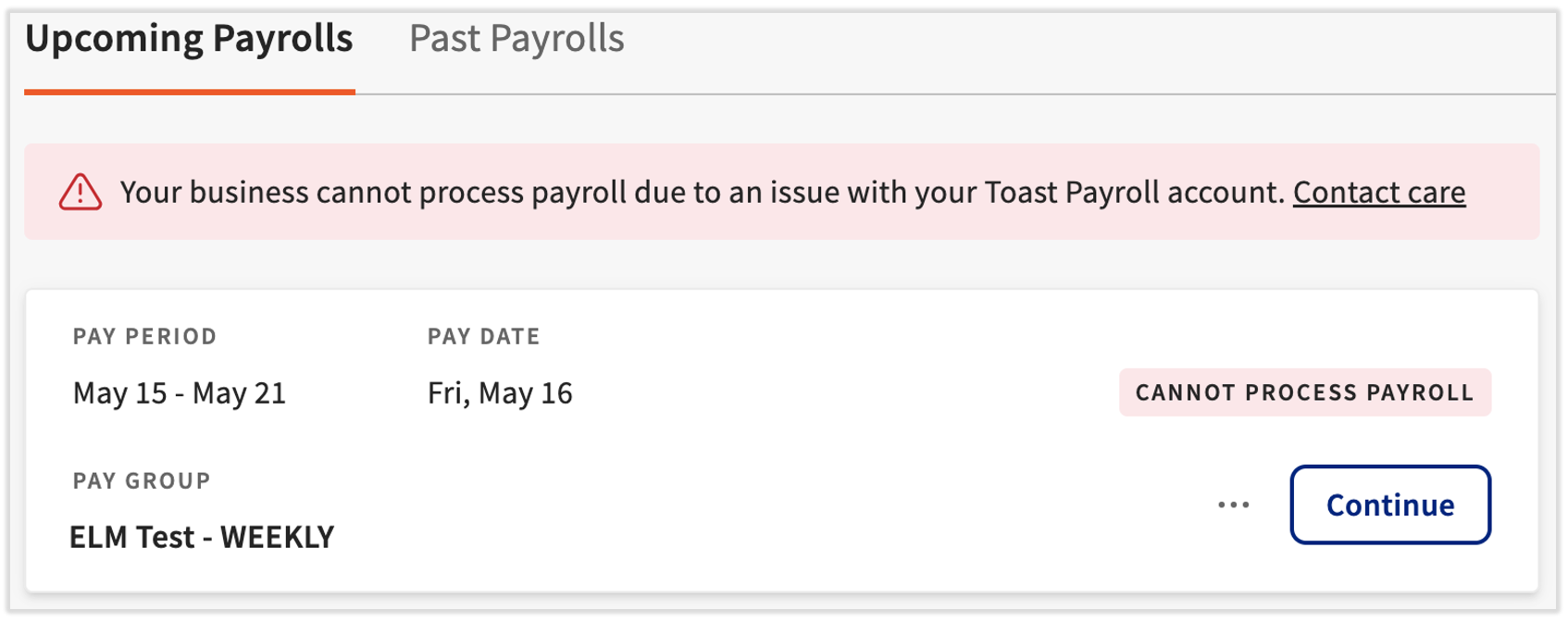This screenshot has height=622, width=1568.
Task: Click the Cannot Process Payroll status badge
Action: [1304, 392]
